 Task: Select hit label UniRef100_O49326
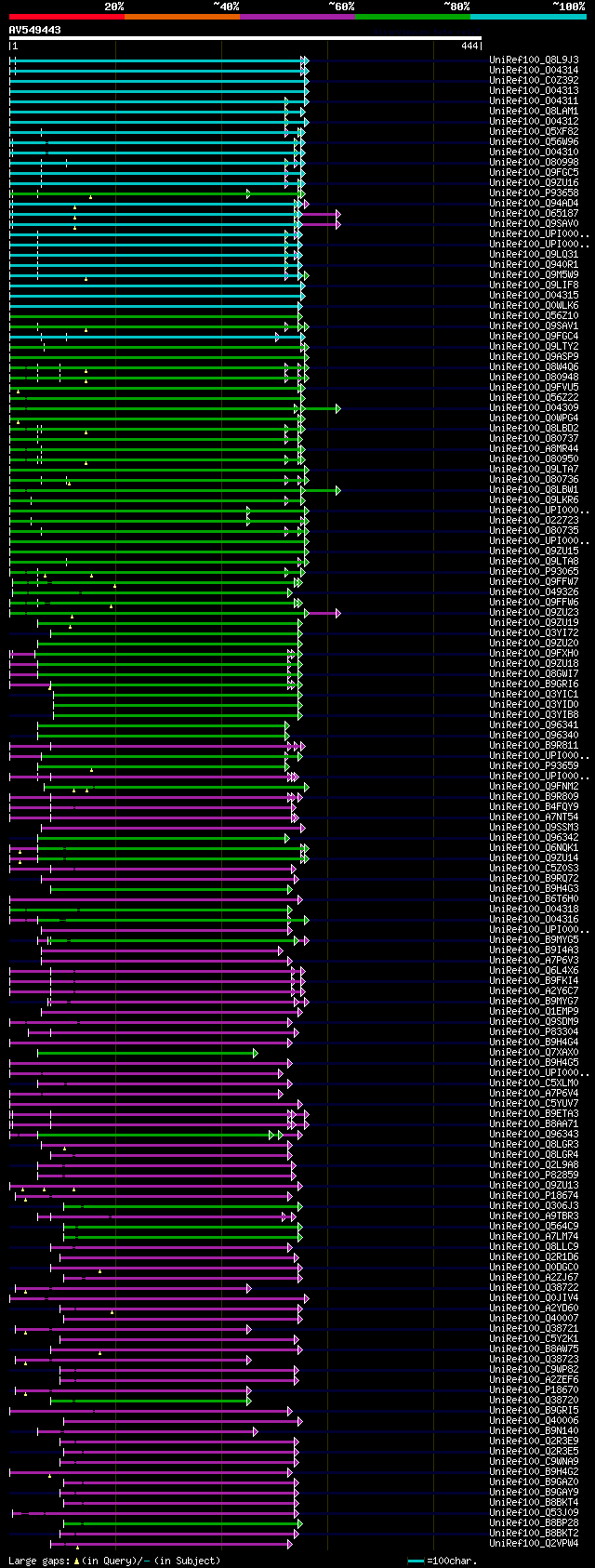534,592
